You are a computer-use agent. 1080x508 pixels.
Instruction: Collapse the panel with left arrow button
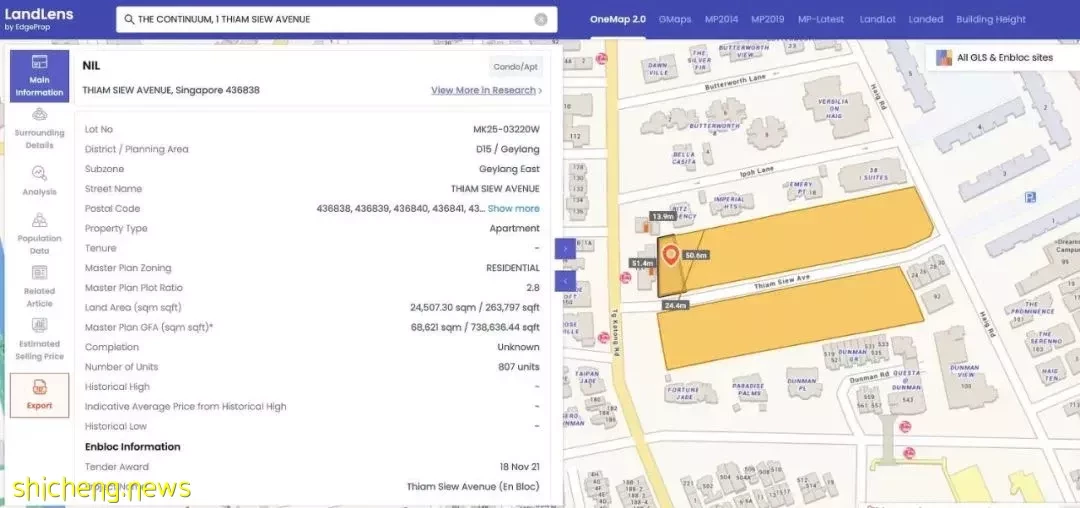coord(565,281)
